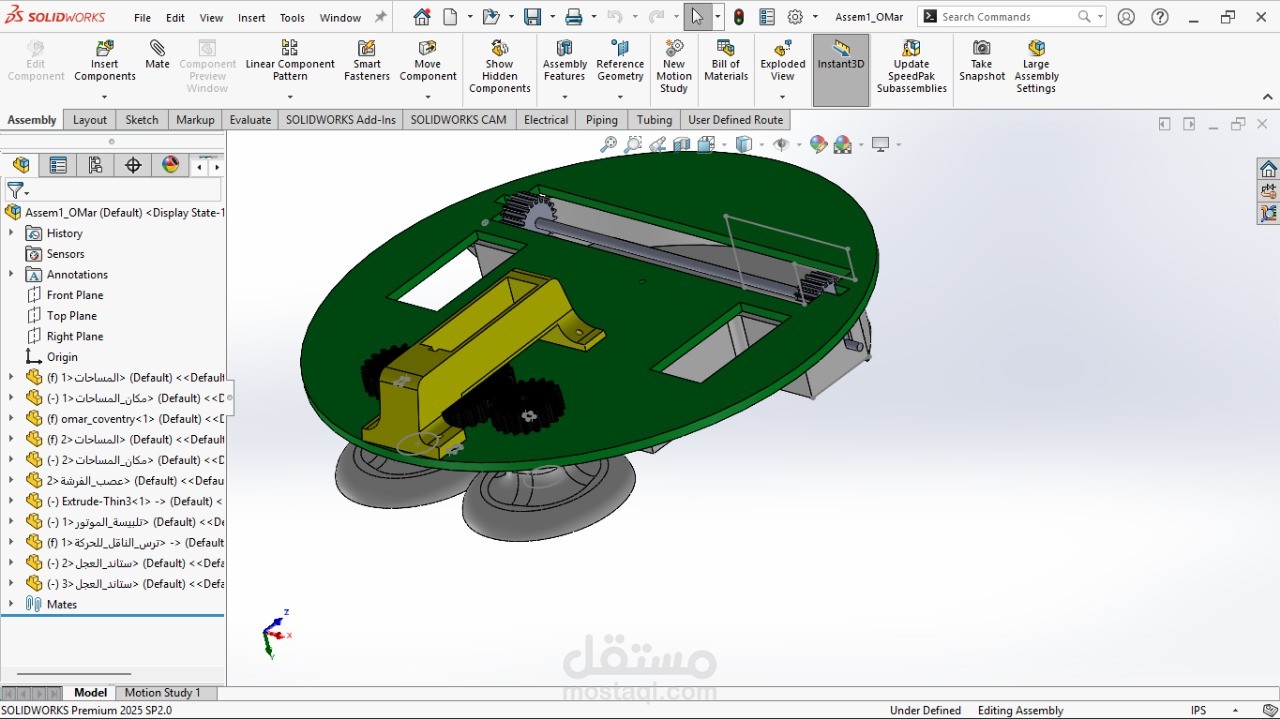Open the Motion Study 1 tab
The image size is (1280, 719).
(x=162, y=693)
